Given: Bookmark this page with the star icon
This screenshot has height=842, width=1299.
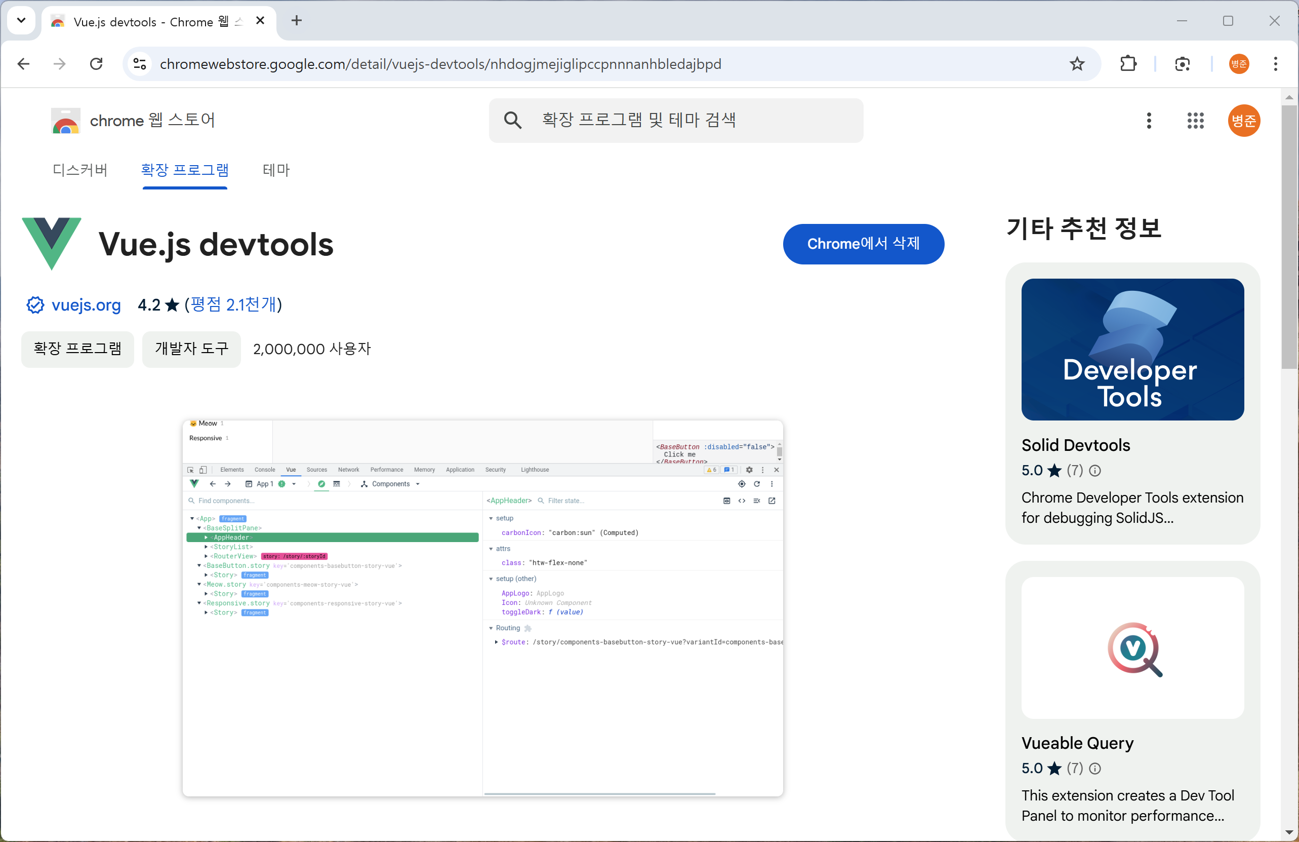Looking at the screenshot, I should (1077, 64).
